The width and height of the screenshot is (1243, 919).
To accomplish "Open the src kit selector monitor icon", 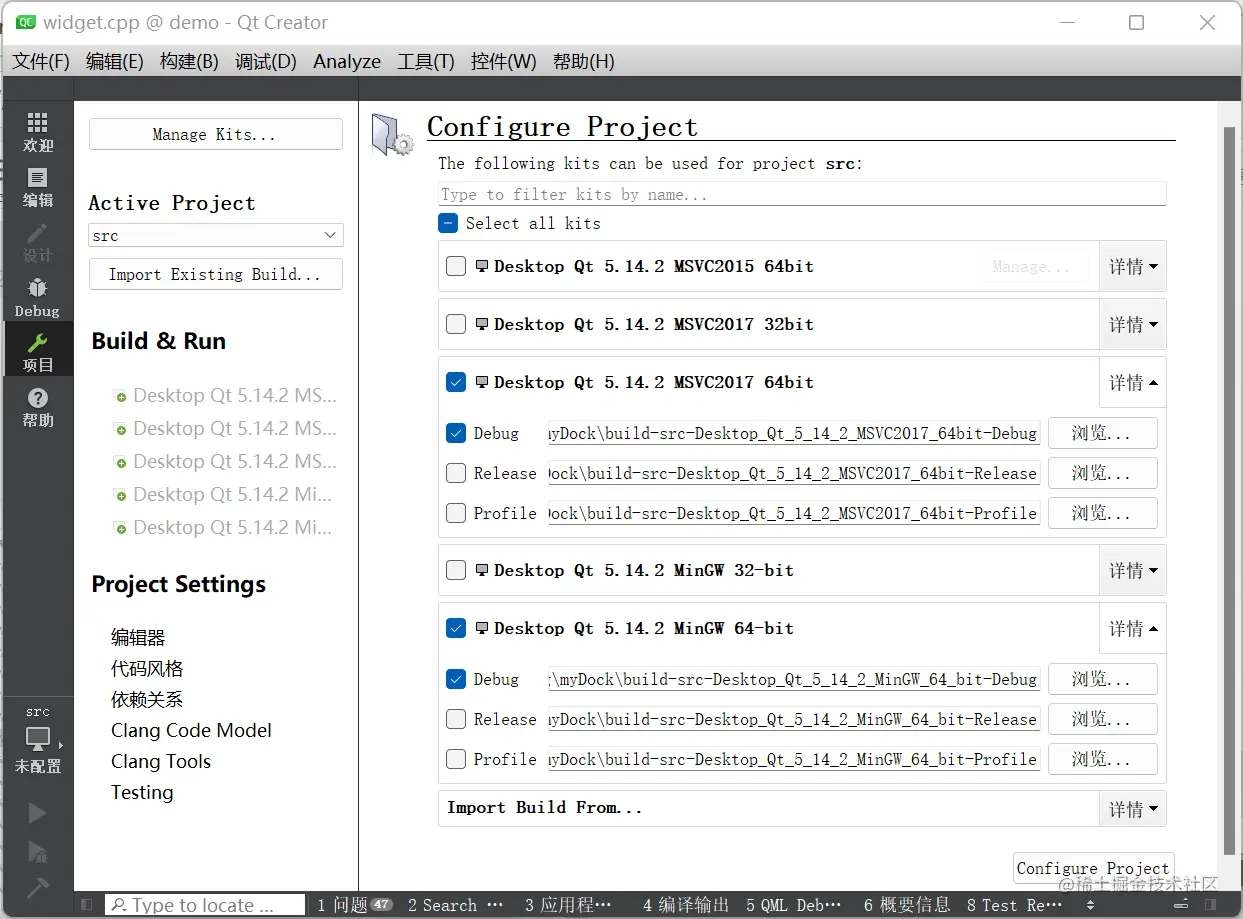I will click(37, 741).
